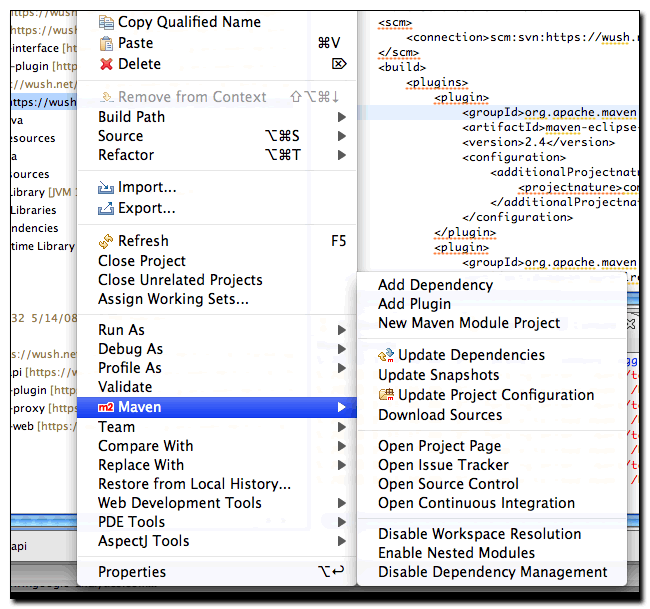The image size is (650, 609).
Task: Expand the Build Path submenu arrow
Action: tap(342, 117)
